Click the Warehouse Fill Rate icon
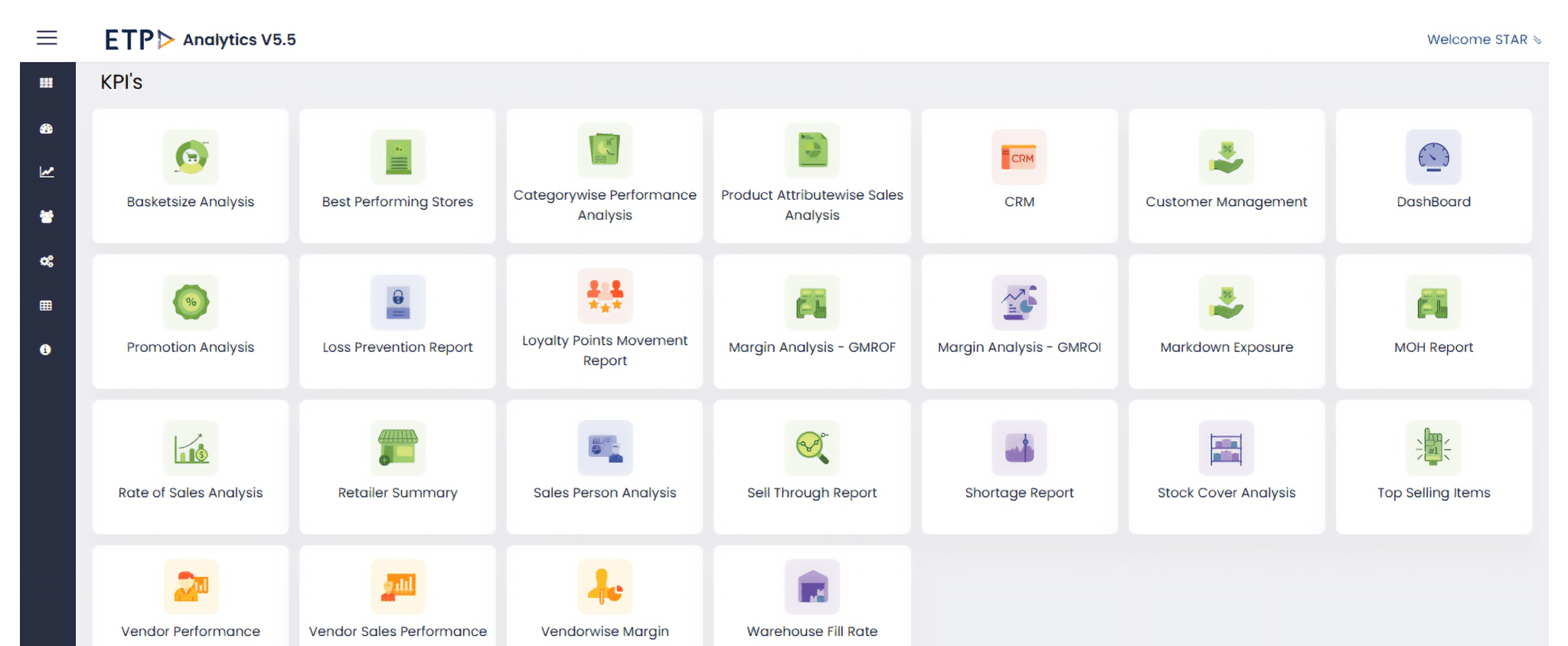The width and height of the screenshot is (1568, 646). coord(812,587)
